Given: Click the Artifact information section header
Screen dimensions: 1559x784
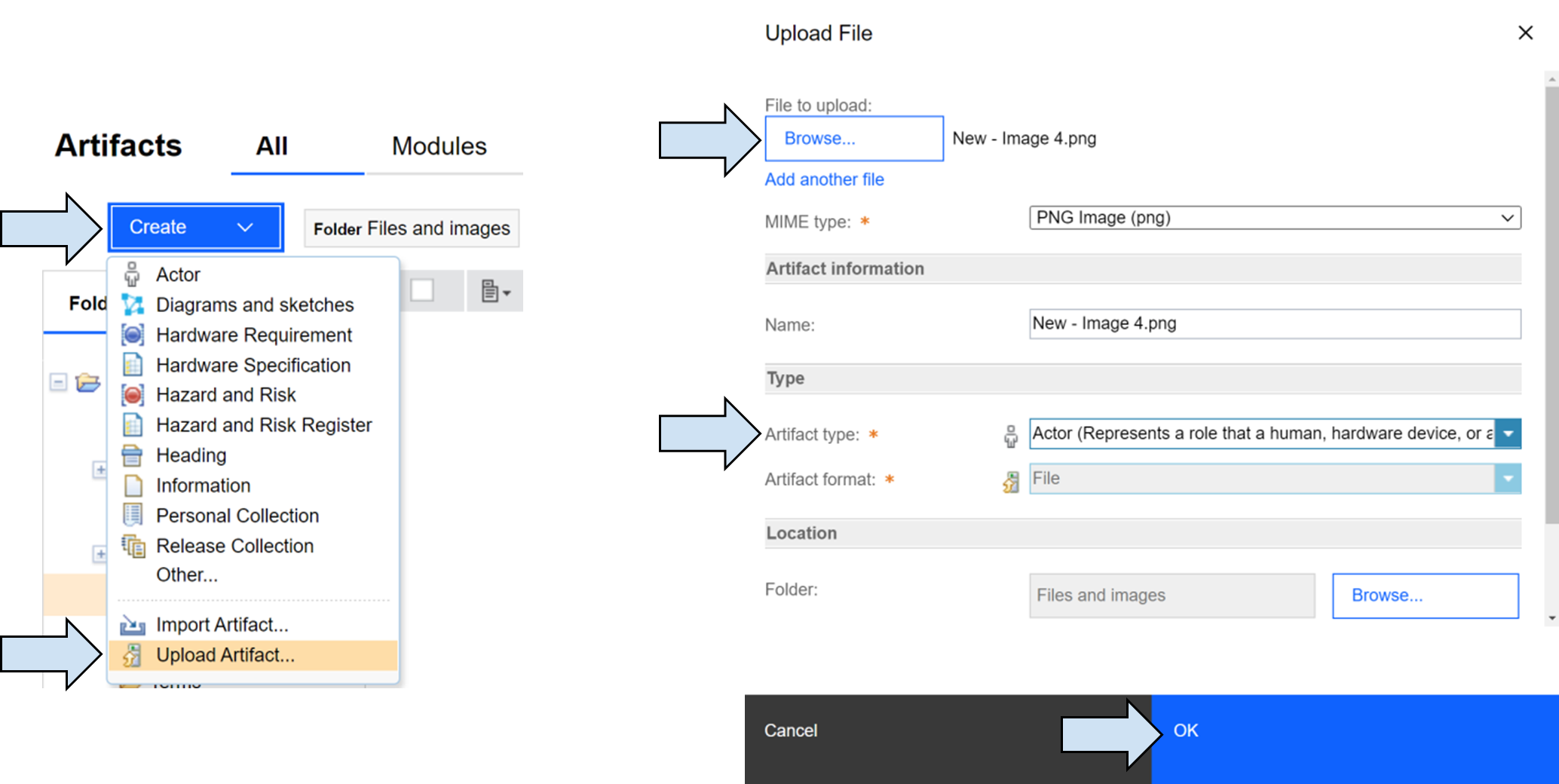Looking at the screenshot, I should click(1143, 269).
